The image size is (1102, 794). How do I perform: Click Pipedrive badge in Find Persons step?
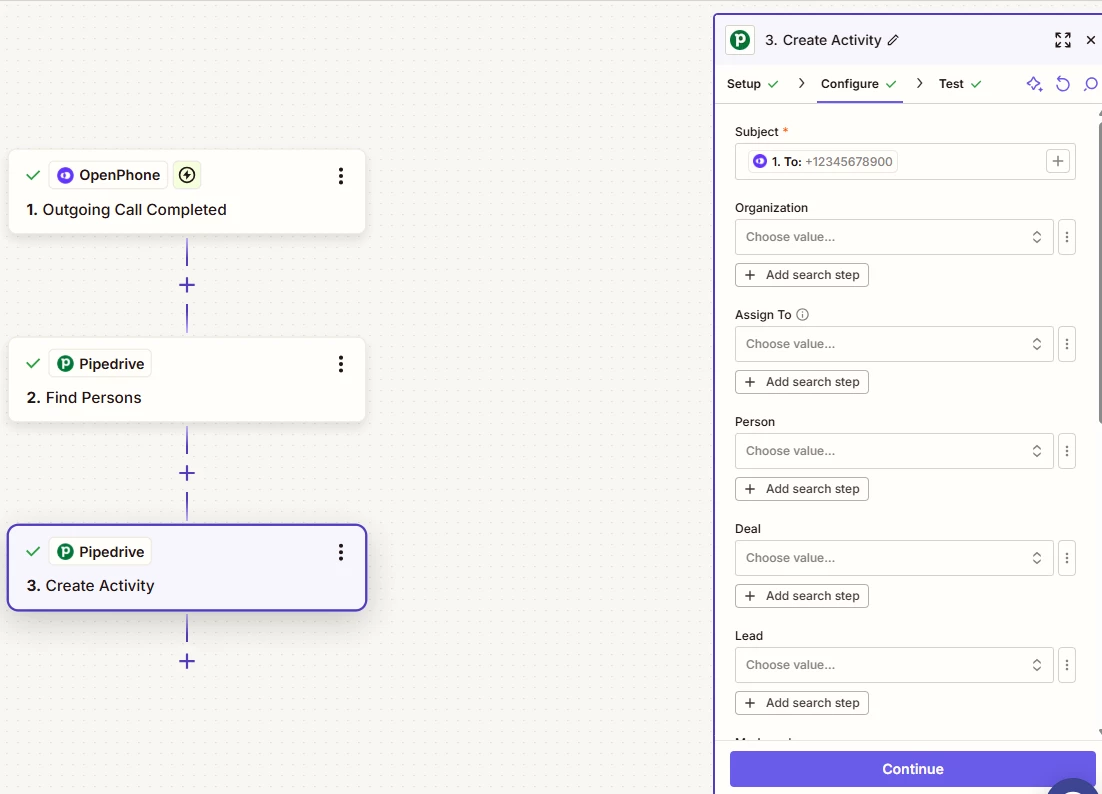pos(101,363)
